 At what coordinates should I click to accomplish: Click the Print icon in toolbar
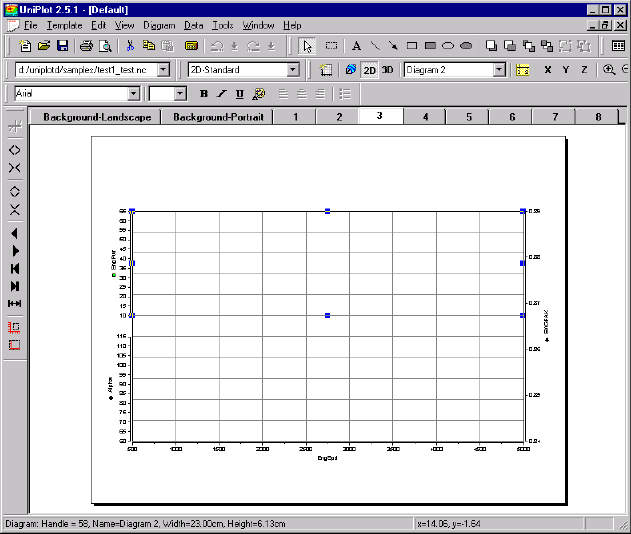pos(87,46)
